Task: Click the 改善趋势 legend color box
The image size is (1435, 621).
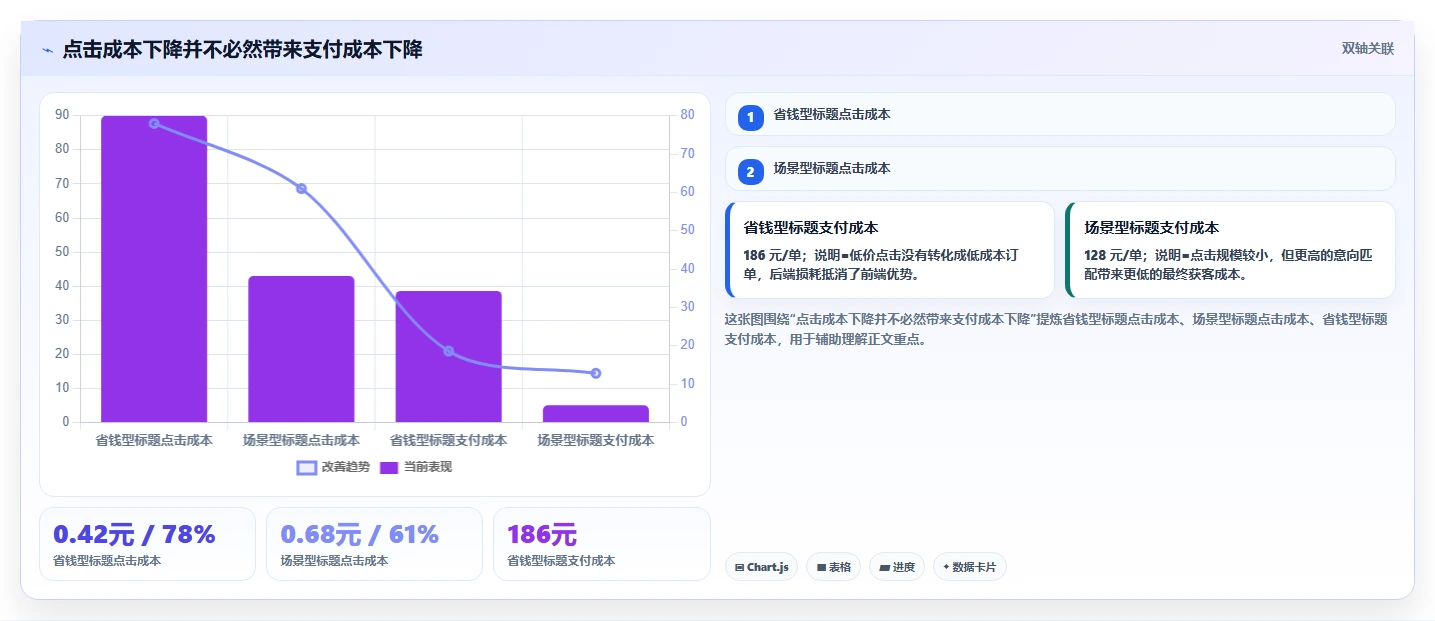Action: click(x=306, y=468)
